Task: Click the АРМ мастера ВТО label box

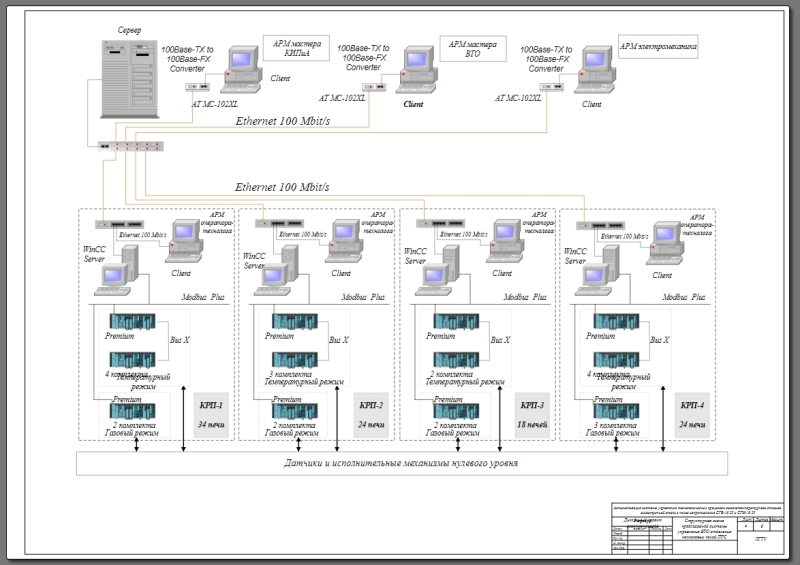Action: point(473,48)
